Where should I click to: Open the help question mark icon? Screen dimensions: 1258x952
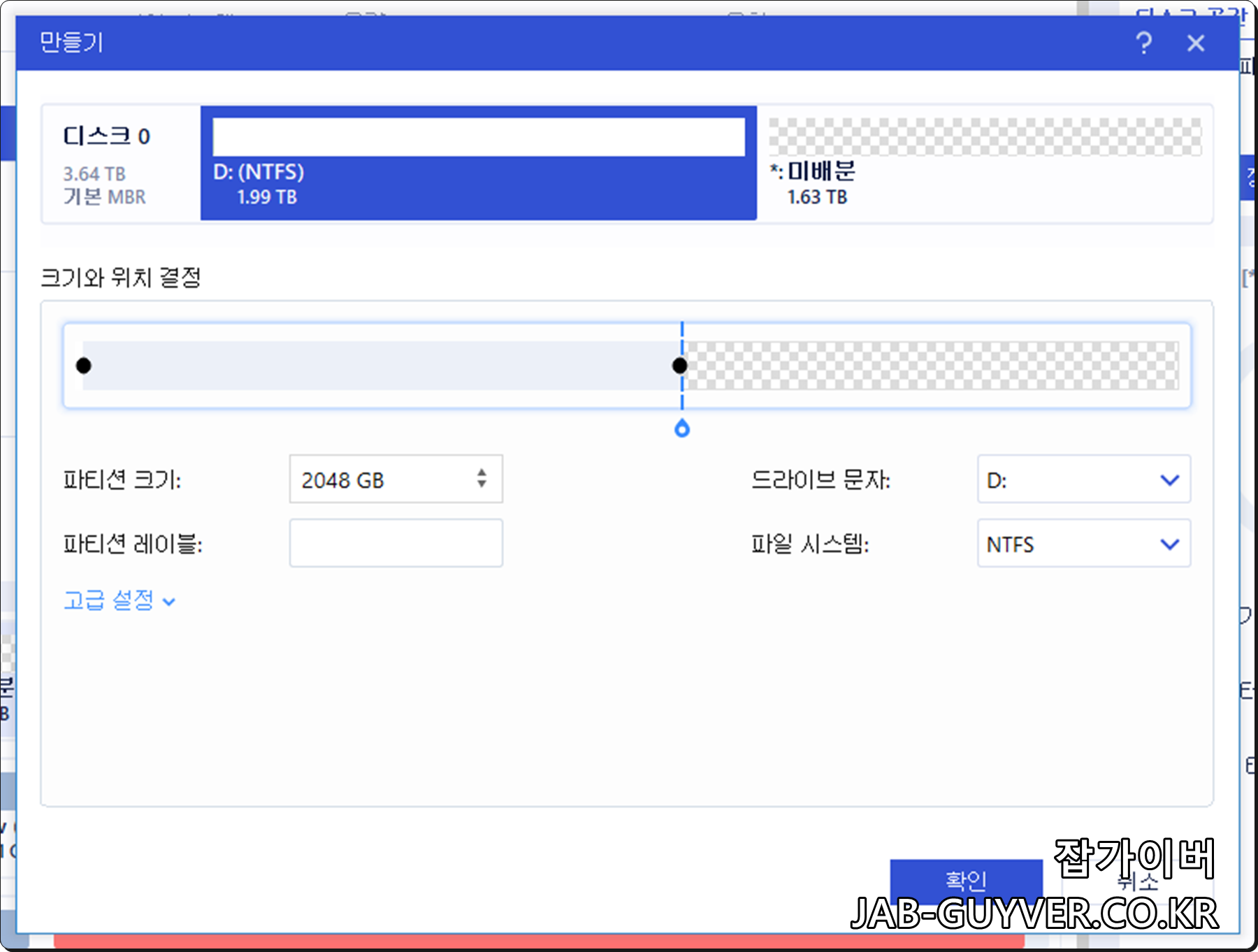[1143, 43]
